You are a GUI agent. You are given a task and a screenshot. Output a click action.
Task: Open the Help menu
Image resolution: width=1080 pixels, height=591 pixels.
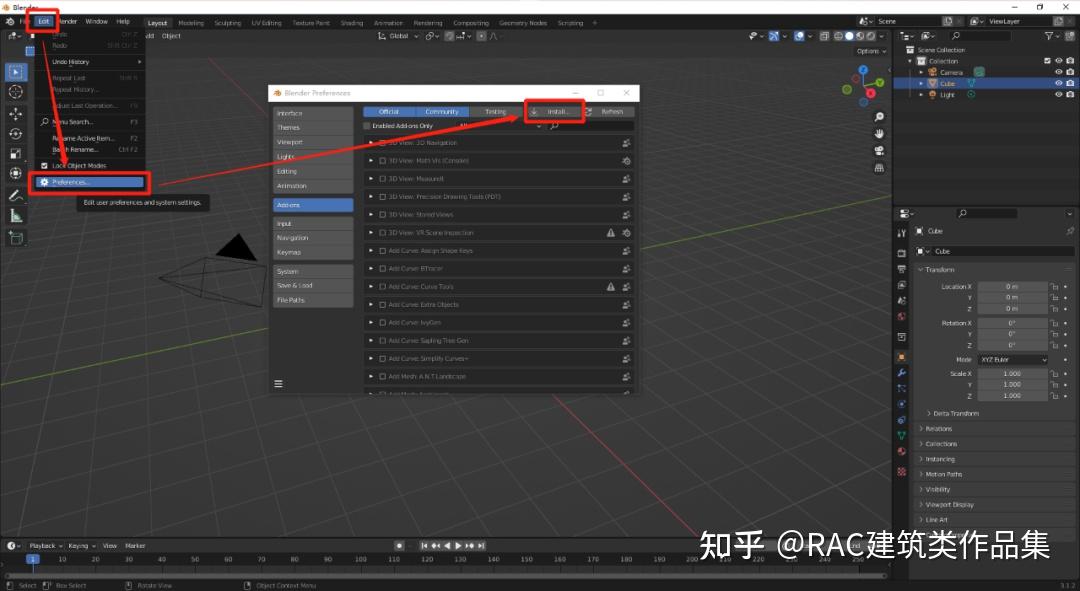(x=123, y=21)
